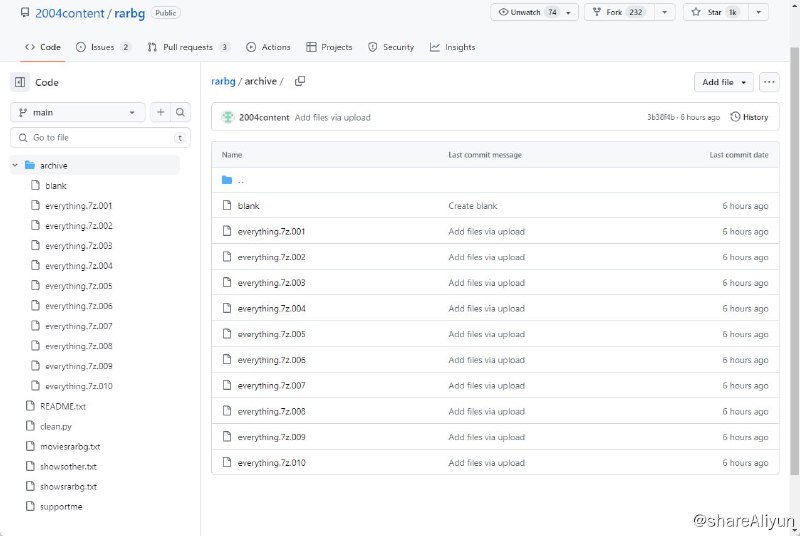Open everything.7z.003 in the file table
The width and height of the screenshot is (800, 536).
pyautogui.click(x=271, y=283)
